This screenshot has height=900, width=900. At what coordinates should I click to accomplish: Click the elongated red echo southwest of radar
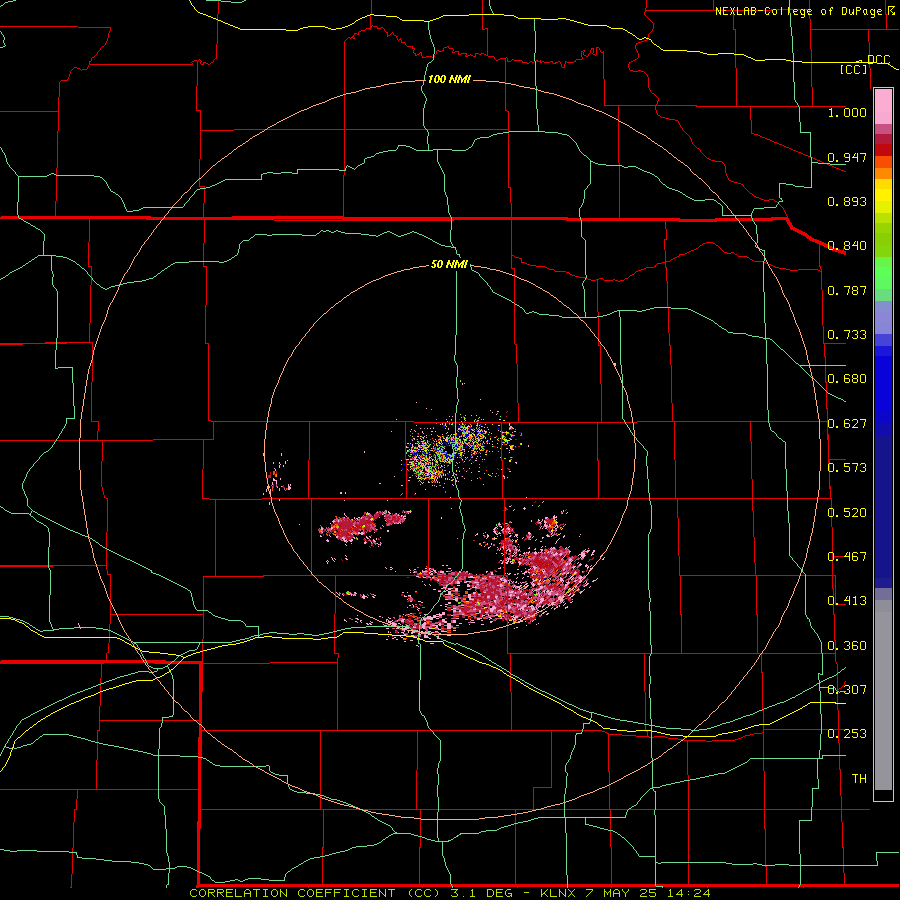[x=365, y=526]
